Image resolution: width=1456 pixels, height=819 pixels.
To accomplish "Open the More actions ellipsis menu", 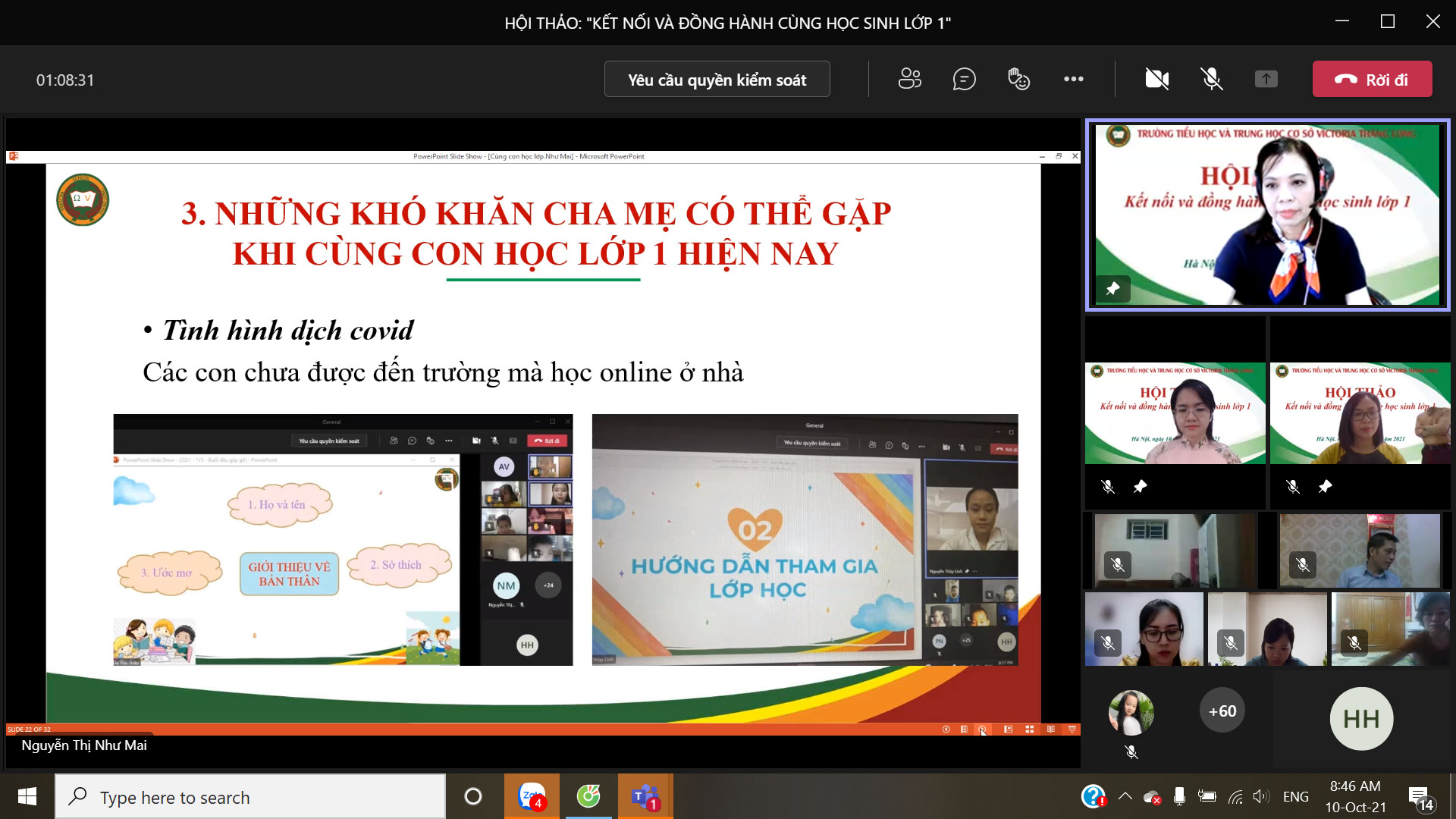I will point(1073,79).
